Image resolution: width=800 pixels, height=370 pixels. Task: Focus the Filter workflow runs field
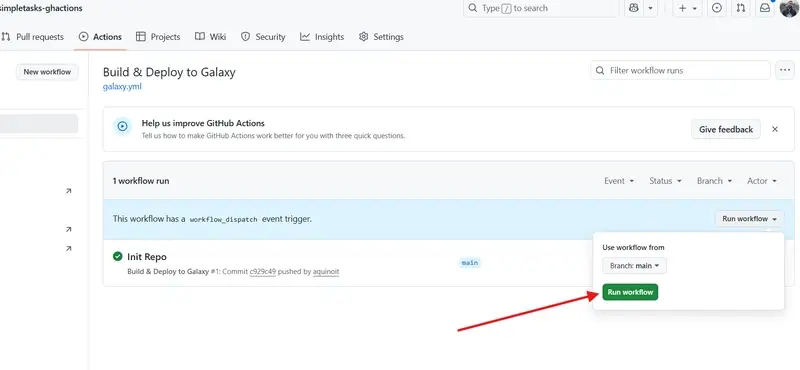(680, 70)
